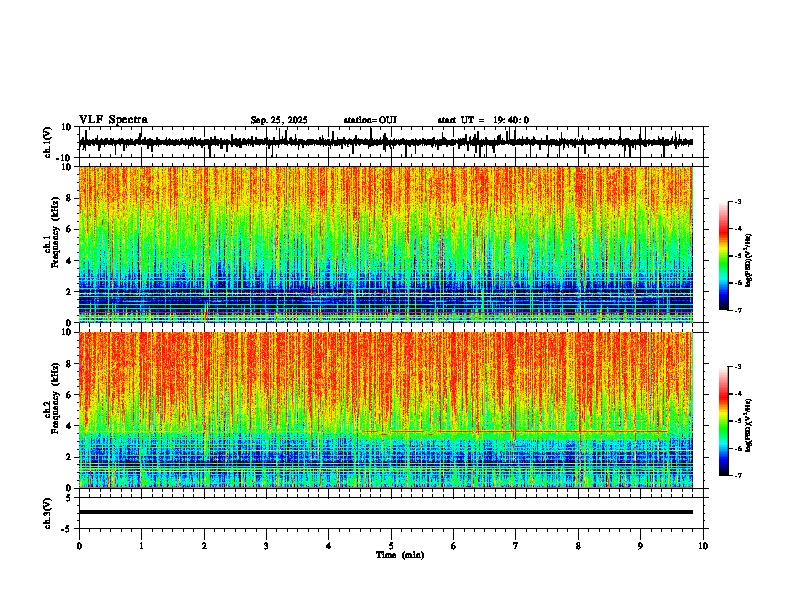Click time axis tick label "3"
Viewport: 792px width, 612px height.
(266, 546)
